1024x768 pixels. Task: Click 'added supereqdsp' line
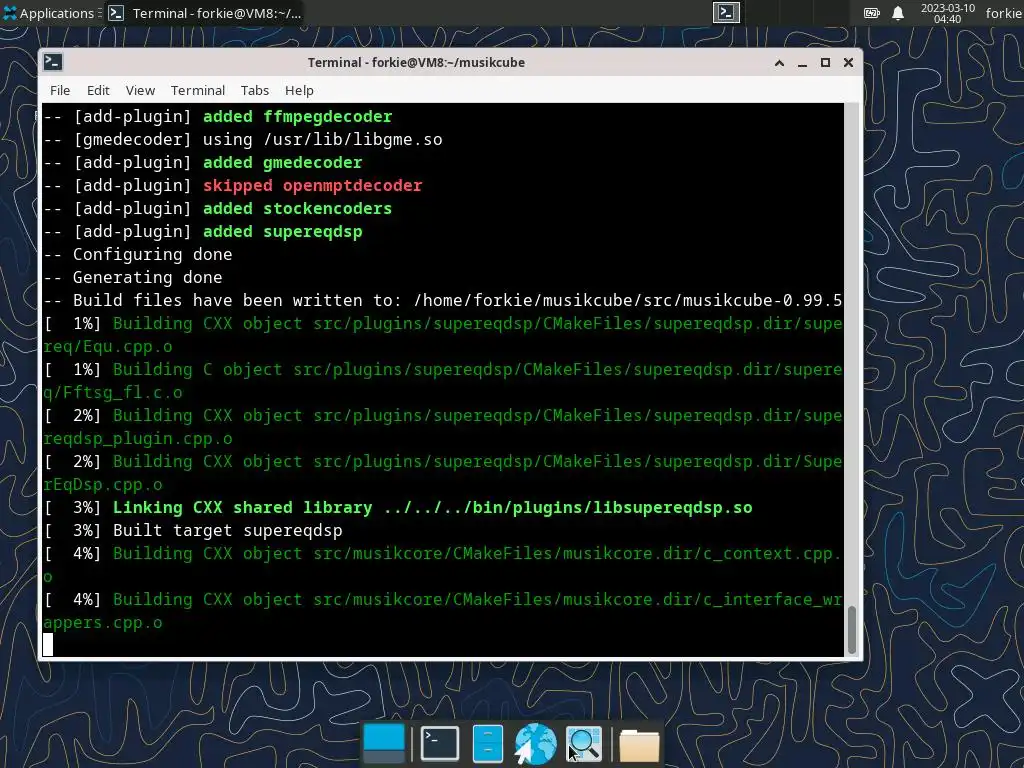(x=202, y=231)
